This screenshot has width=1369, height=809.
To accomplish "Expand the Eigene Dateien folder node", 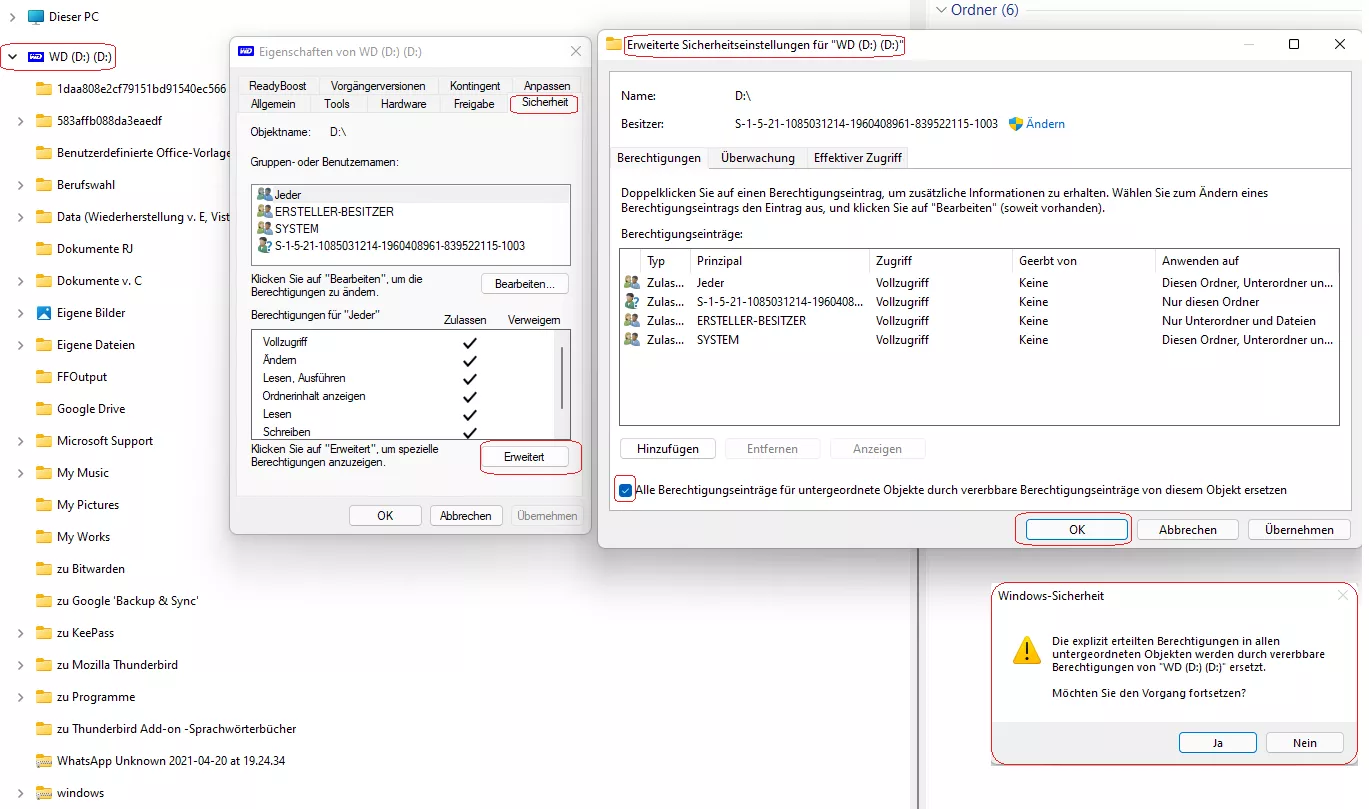I will coord(20,345).
